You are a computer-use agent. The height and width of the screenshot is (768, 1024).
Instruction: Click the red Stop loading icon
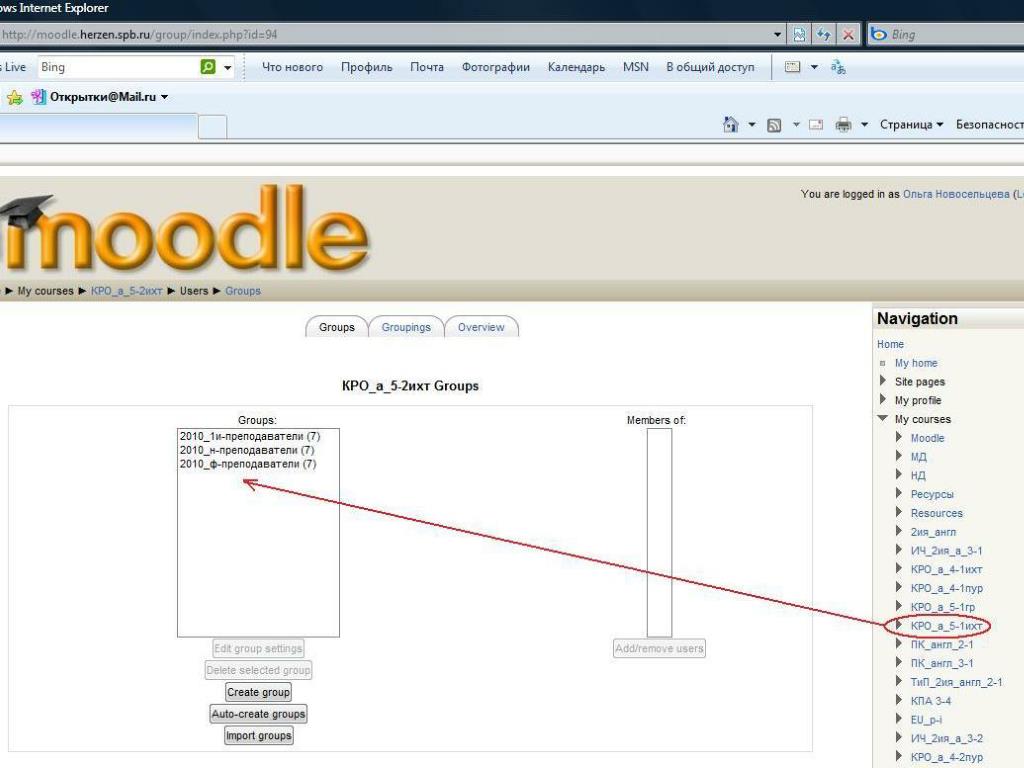[848, 35]
